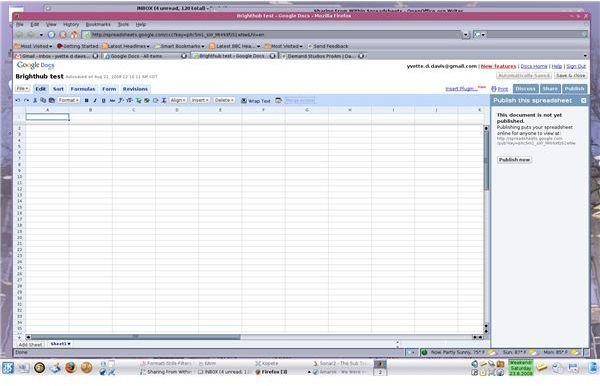Click the Publish now button
This screenshot has height=386, width=600.
coord(515,160)
